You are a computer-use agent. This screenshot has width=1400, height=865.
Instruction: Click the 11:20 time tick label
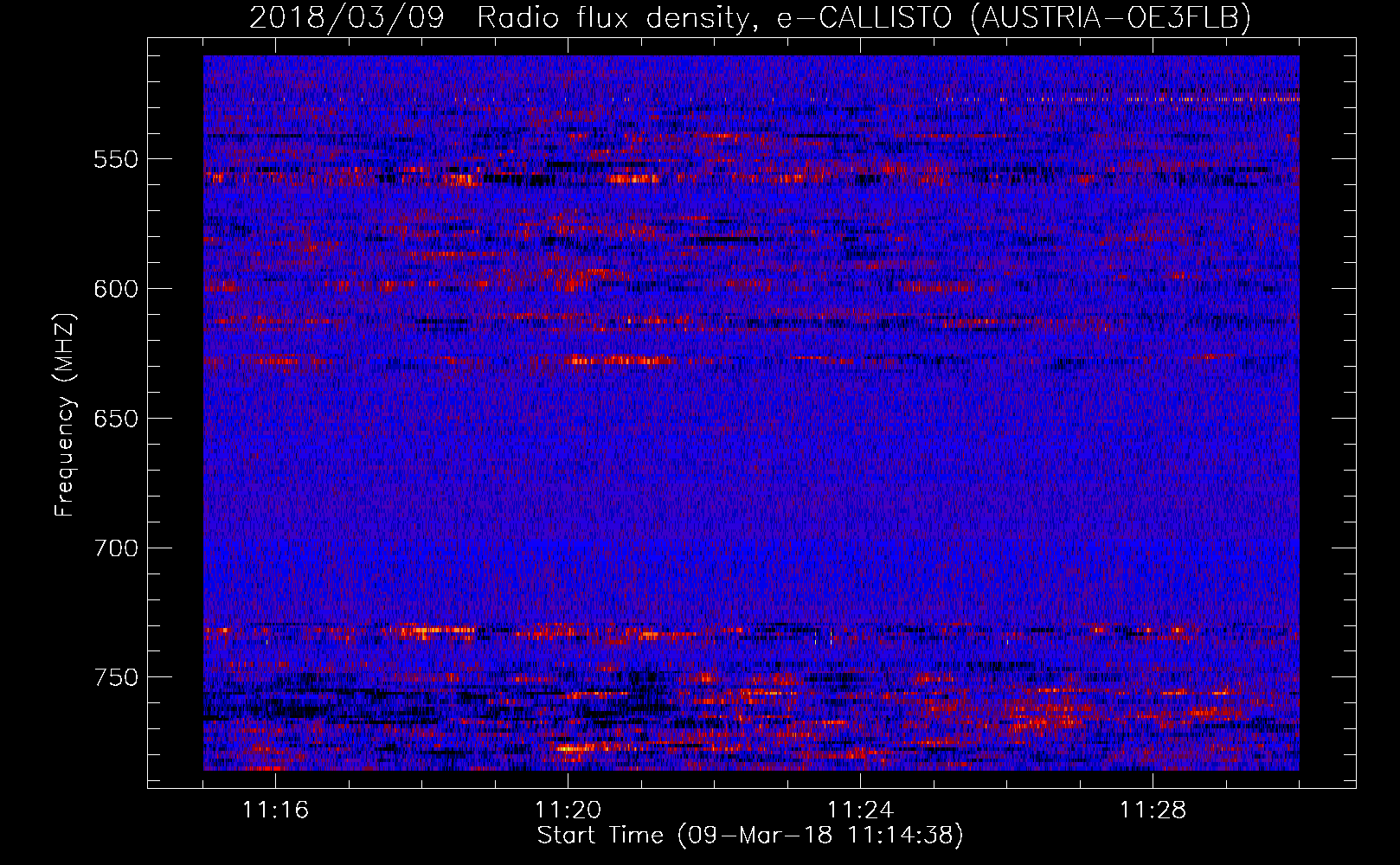pos(568,811)
